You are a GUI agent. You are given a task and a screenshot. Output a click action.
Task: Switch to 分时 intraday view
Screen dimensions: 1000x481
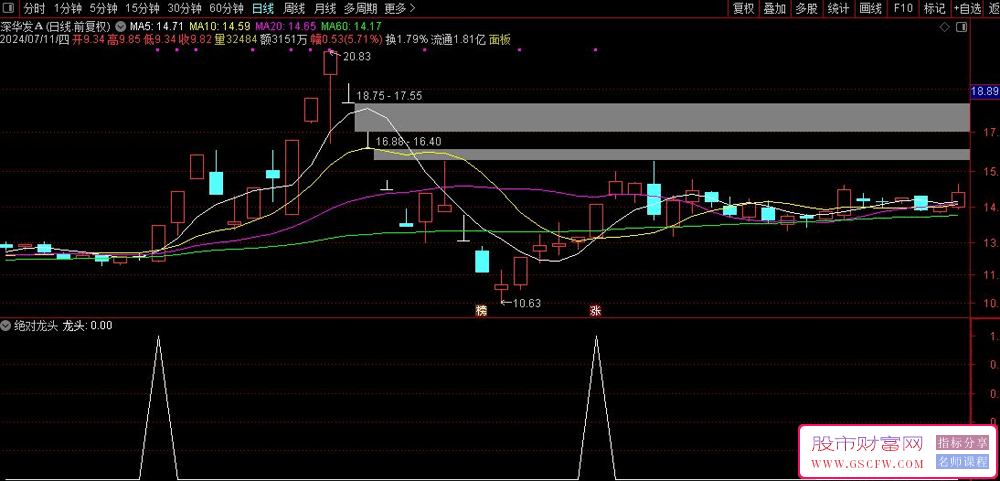click(35, 8)
